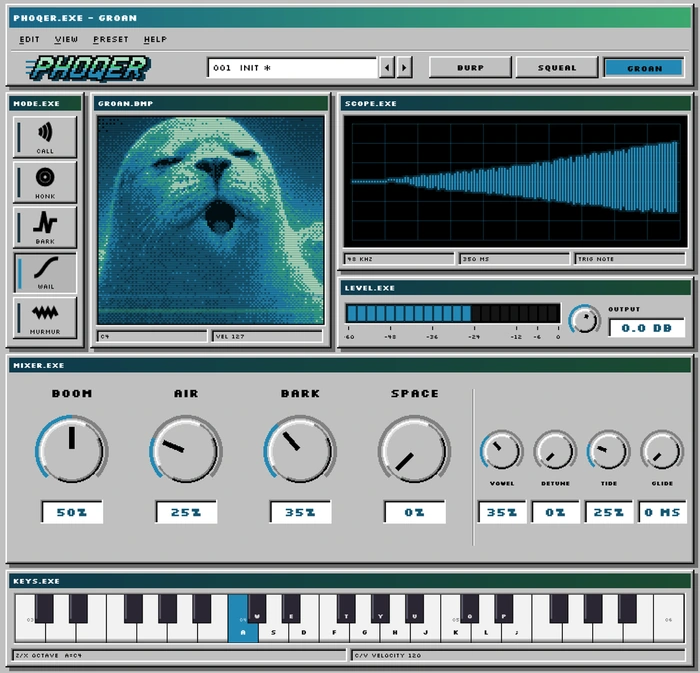Switch to the Squeal sound

coord(557,68)
